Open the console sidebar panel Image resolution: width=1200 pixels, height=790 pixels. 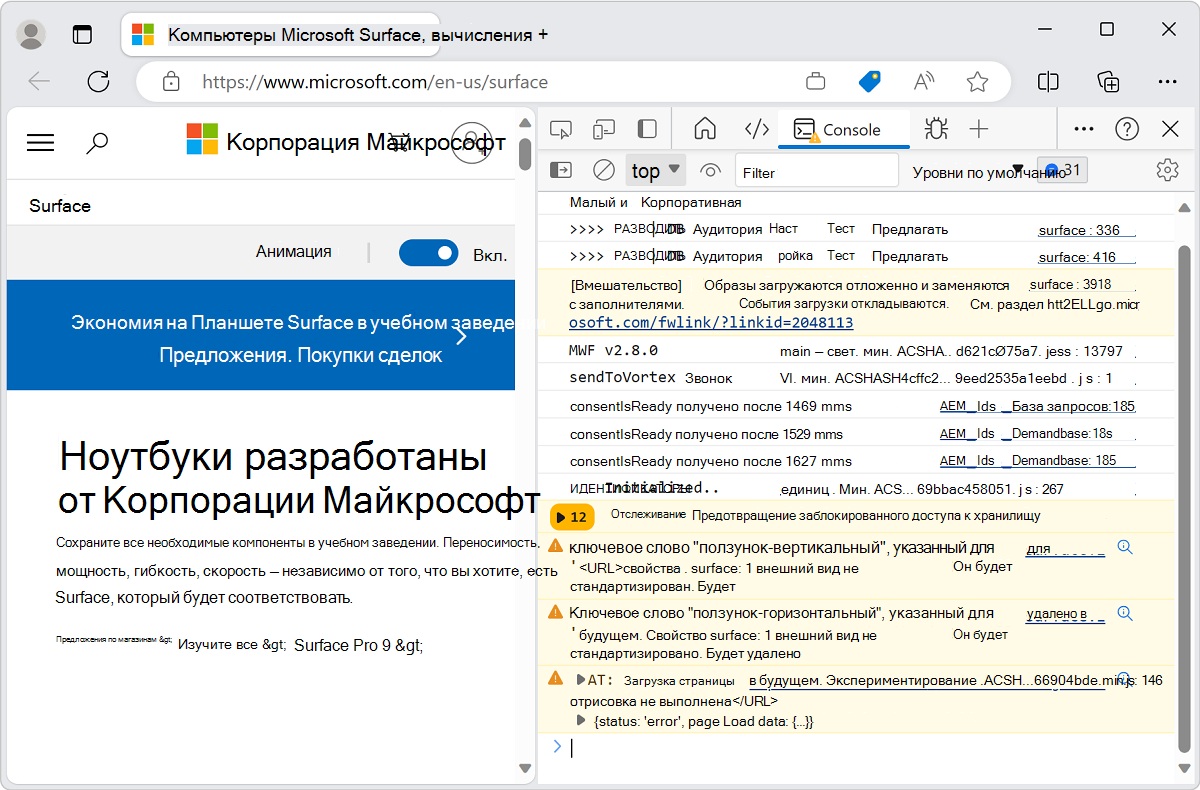tap(560, 170)
